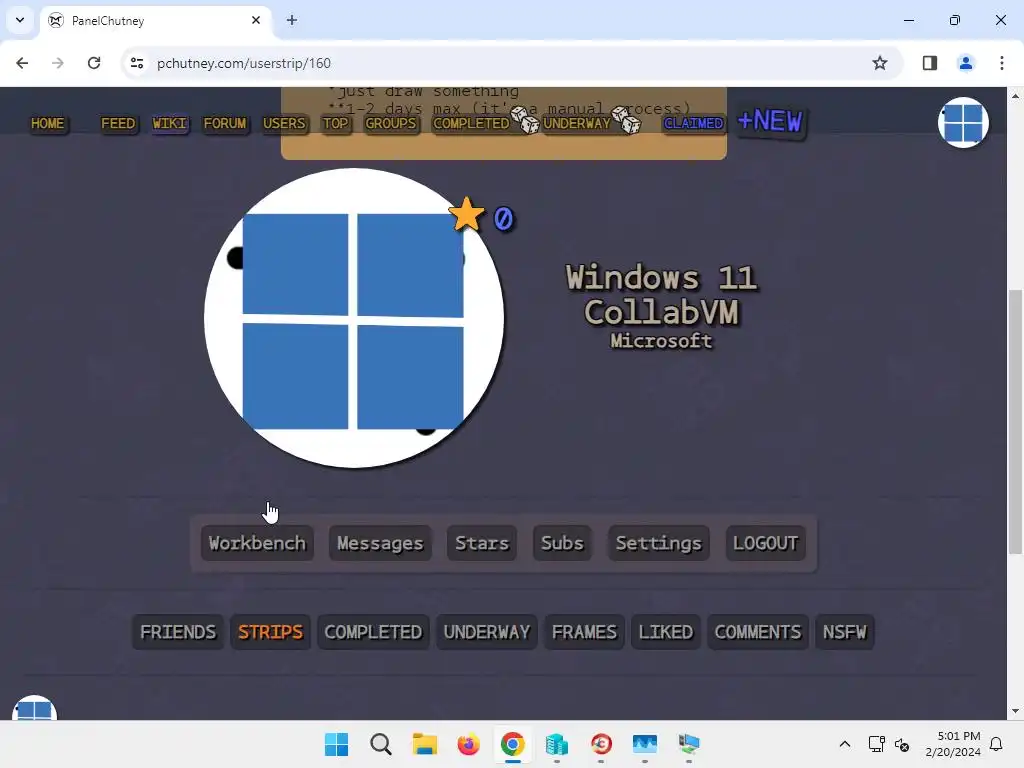1024x768 pixels.
Task: Switch to the FRIENDS tab
Action: [x=178, y=632]
